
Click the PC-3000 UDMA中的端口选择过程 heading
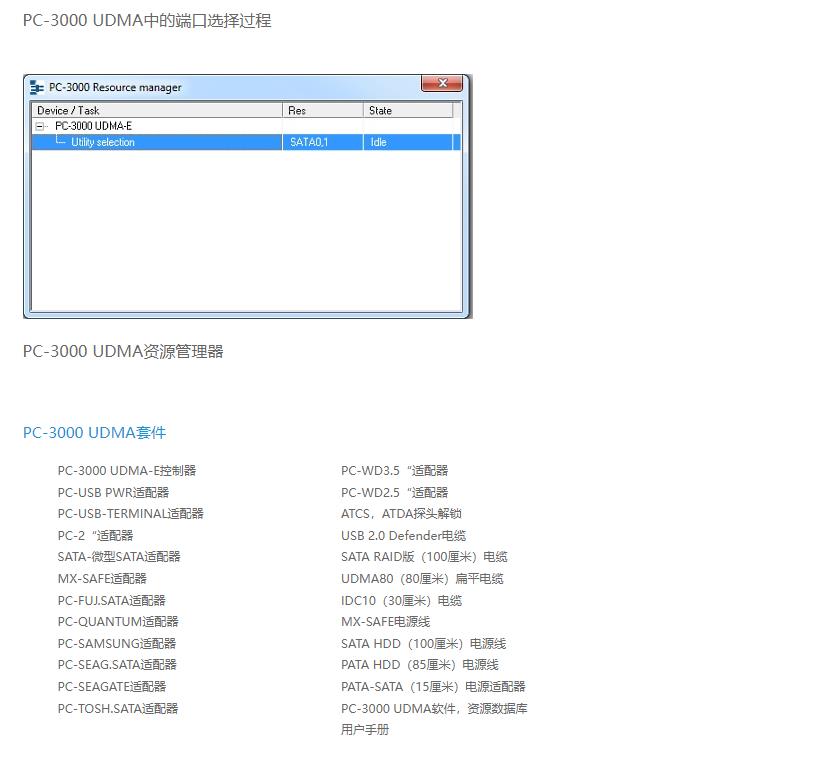(x=147, y=21)
